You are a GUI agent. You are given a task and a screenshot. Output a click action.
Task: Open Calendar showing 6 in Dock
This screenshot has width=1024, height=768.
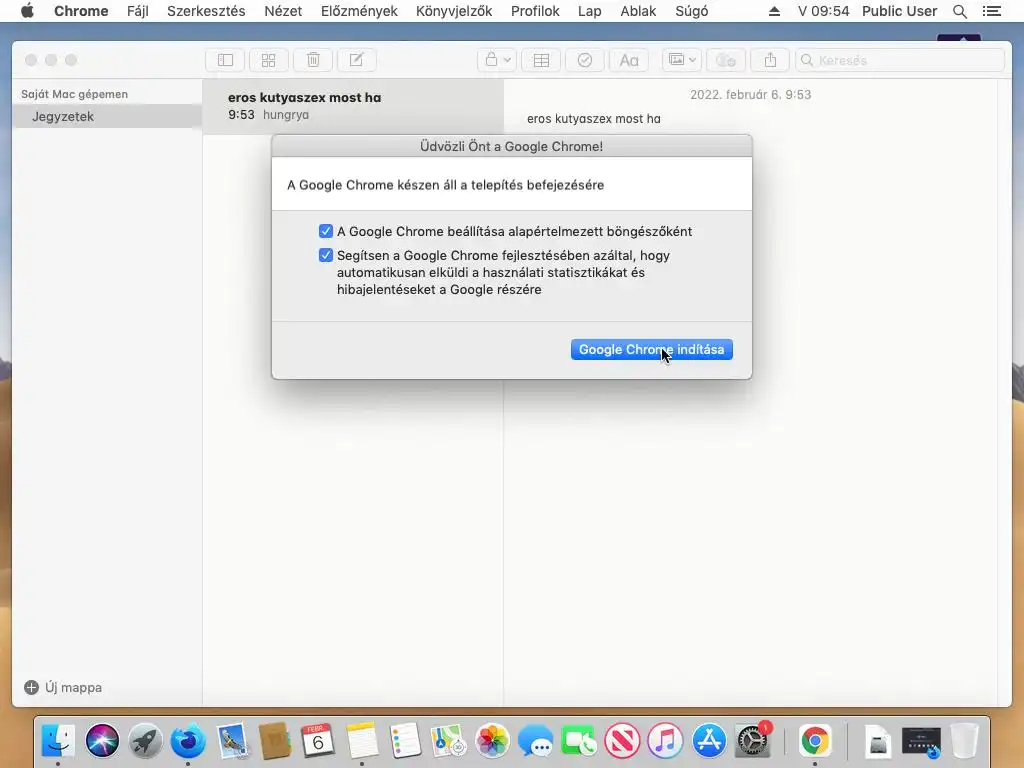tap(318, 741)
